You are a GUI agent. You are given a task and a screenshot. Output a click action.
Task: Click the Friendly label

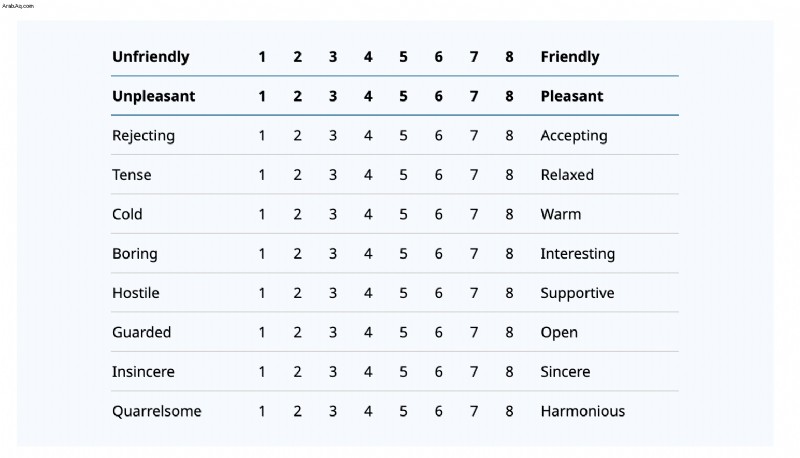click(x=570, y=57)
